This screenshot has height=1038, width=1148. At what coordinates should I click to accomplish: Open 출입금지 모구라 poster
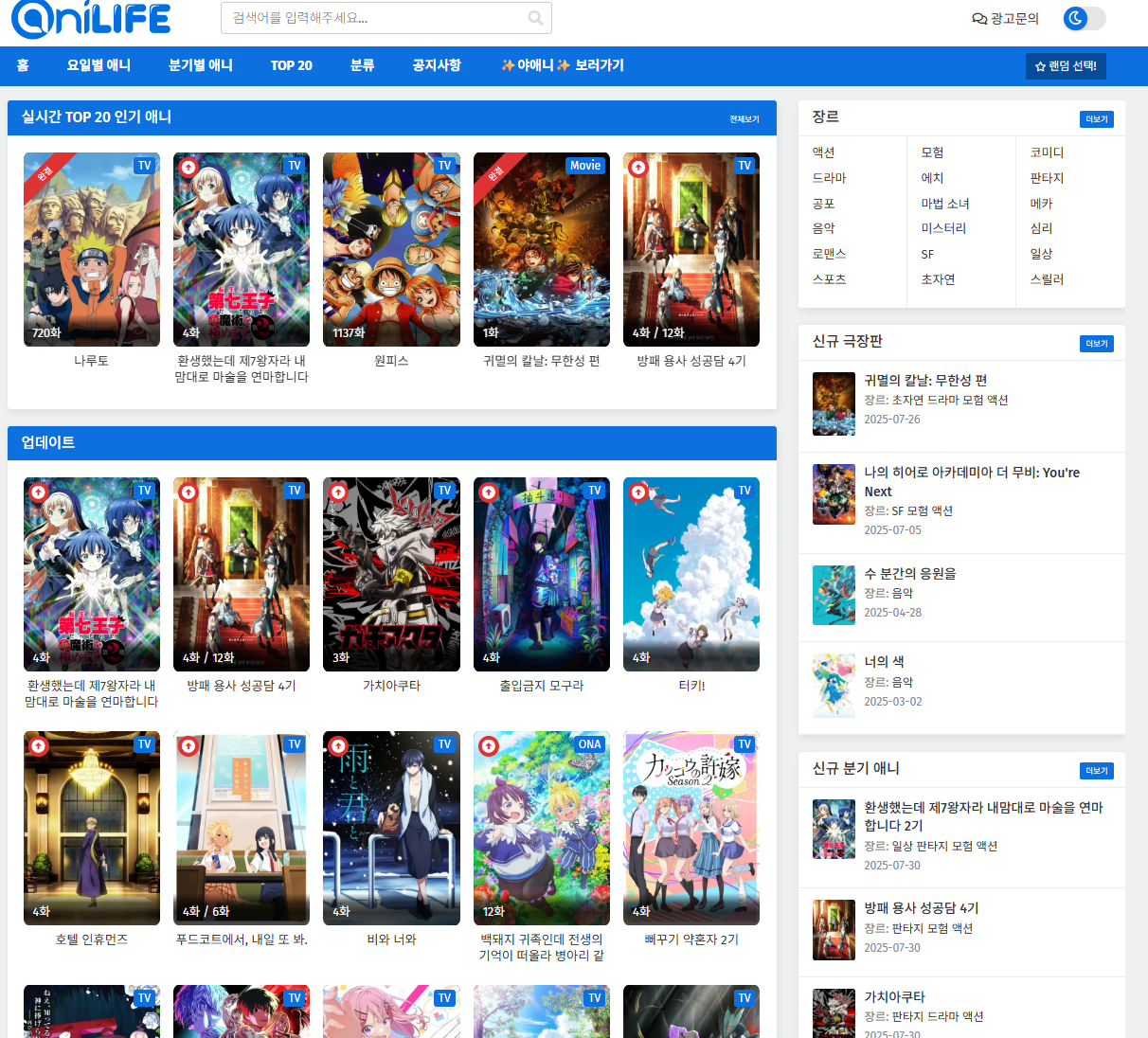click(x=542, y=575)
